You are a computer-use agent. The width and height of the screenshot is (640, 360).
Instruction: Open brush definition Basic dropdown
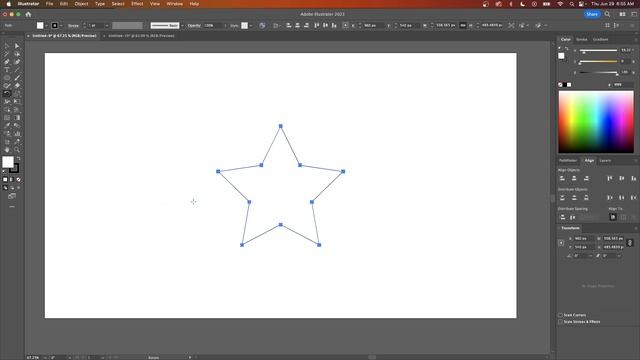[x=182, y=25]
